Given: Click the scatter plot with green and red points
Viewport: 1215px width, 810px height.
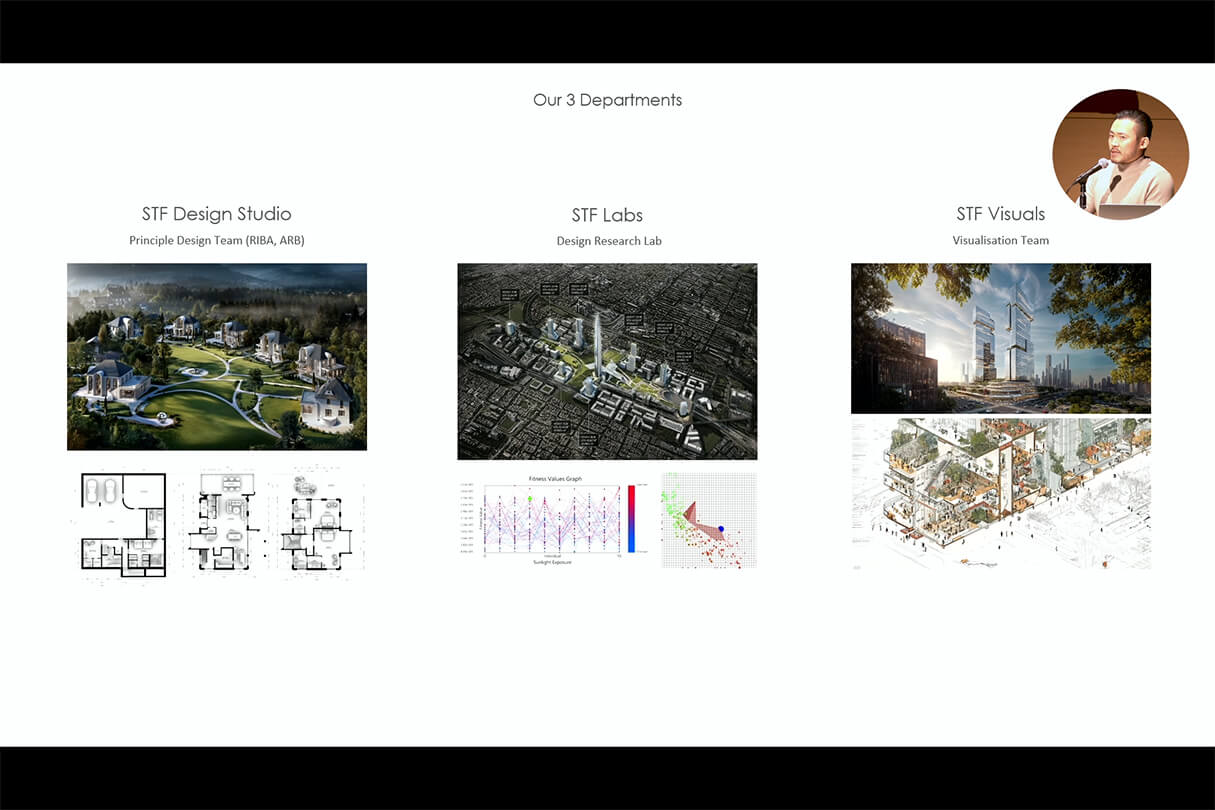Looking at the screenshot, I should pos(708,520).
